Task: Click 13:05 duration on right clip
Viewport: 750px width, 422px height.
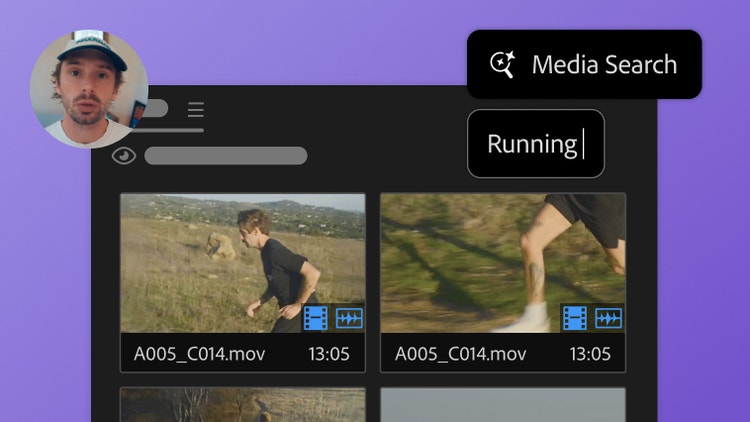Action: [590, 354]
